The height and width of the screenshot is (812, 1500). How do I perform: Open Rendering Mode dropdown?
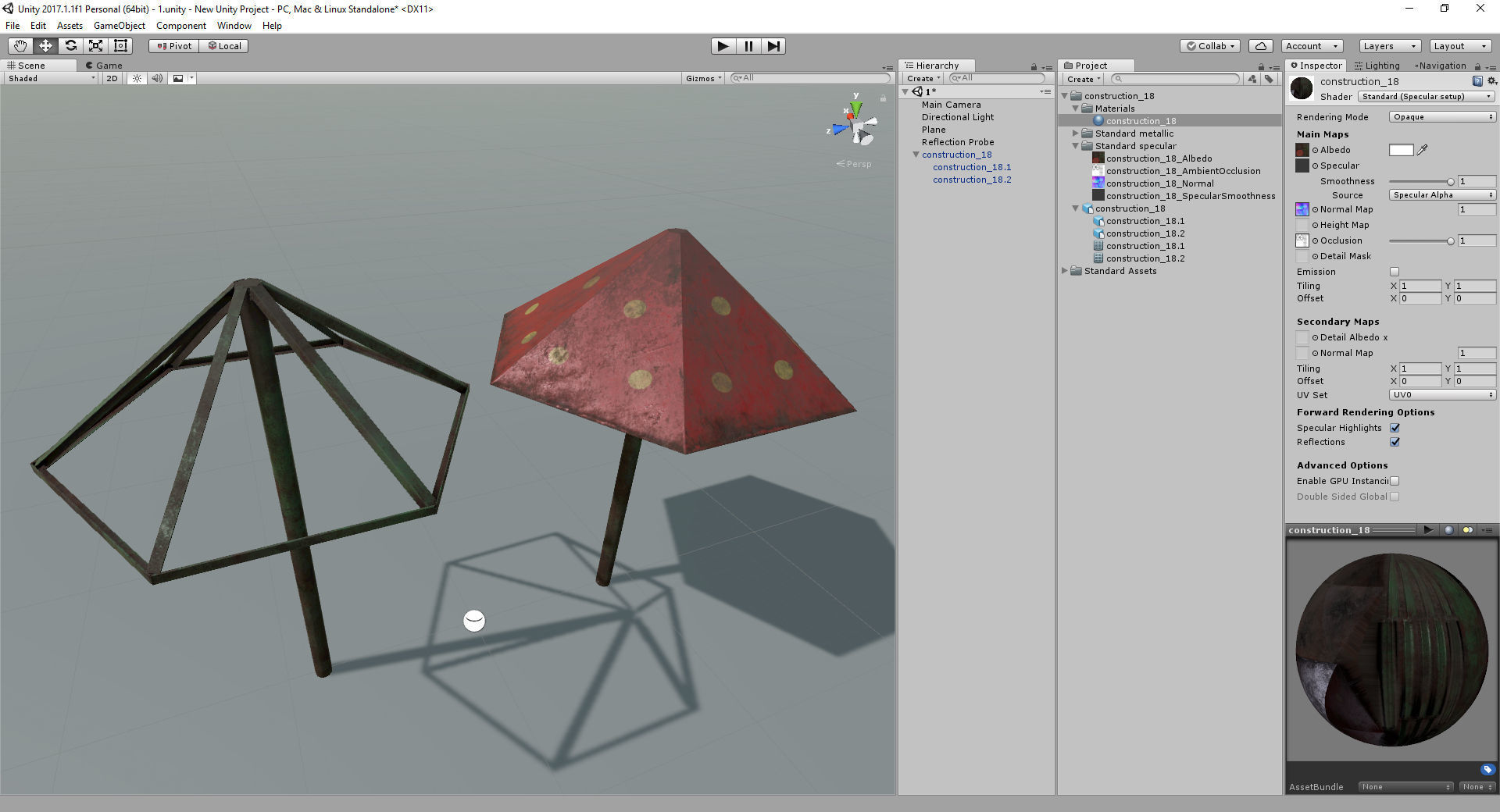click(1442, 117)
